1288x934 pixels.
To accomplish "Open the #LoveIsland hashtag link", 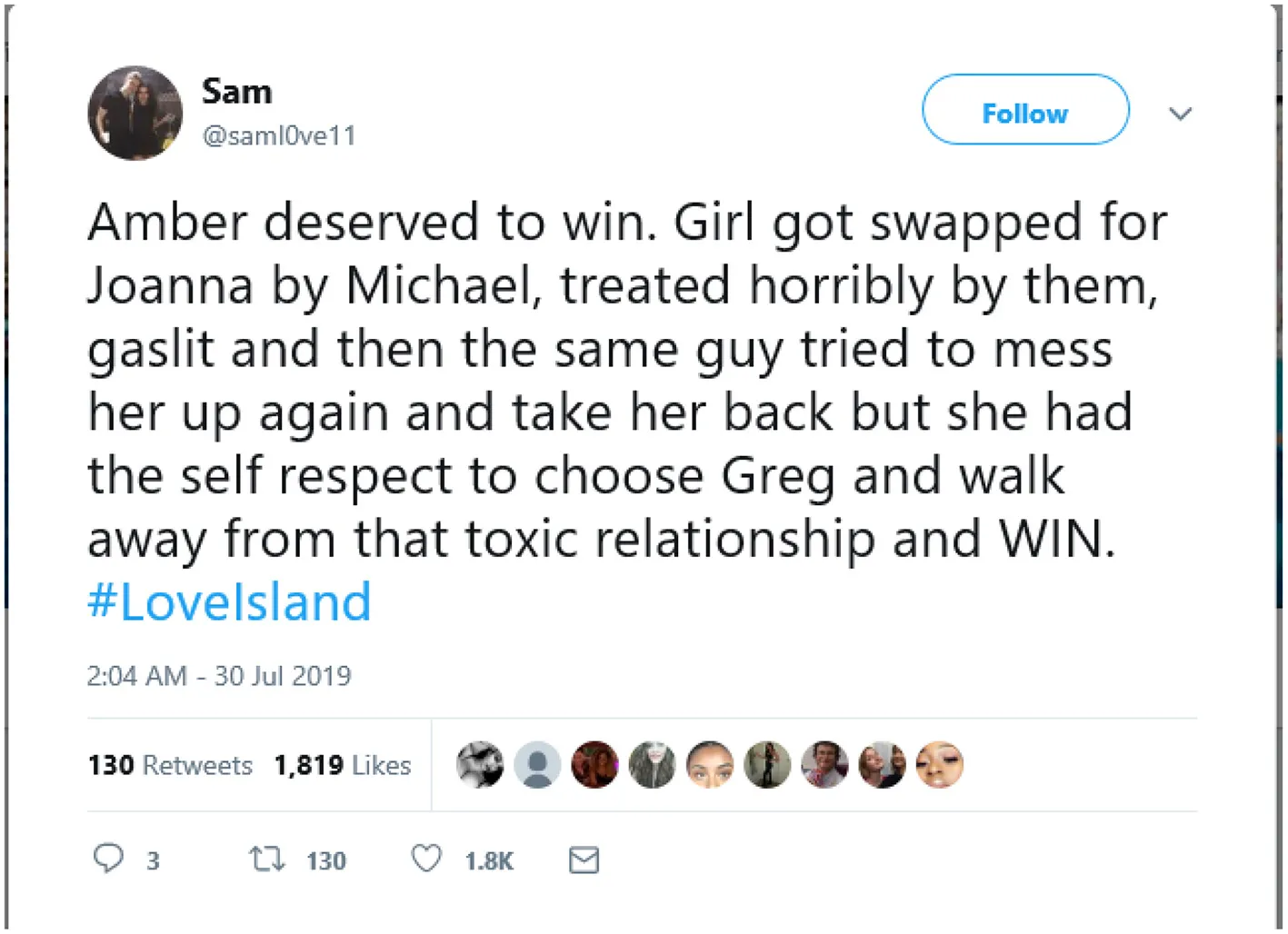I will (229, 601).
